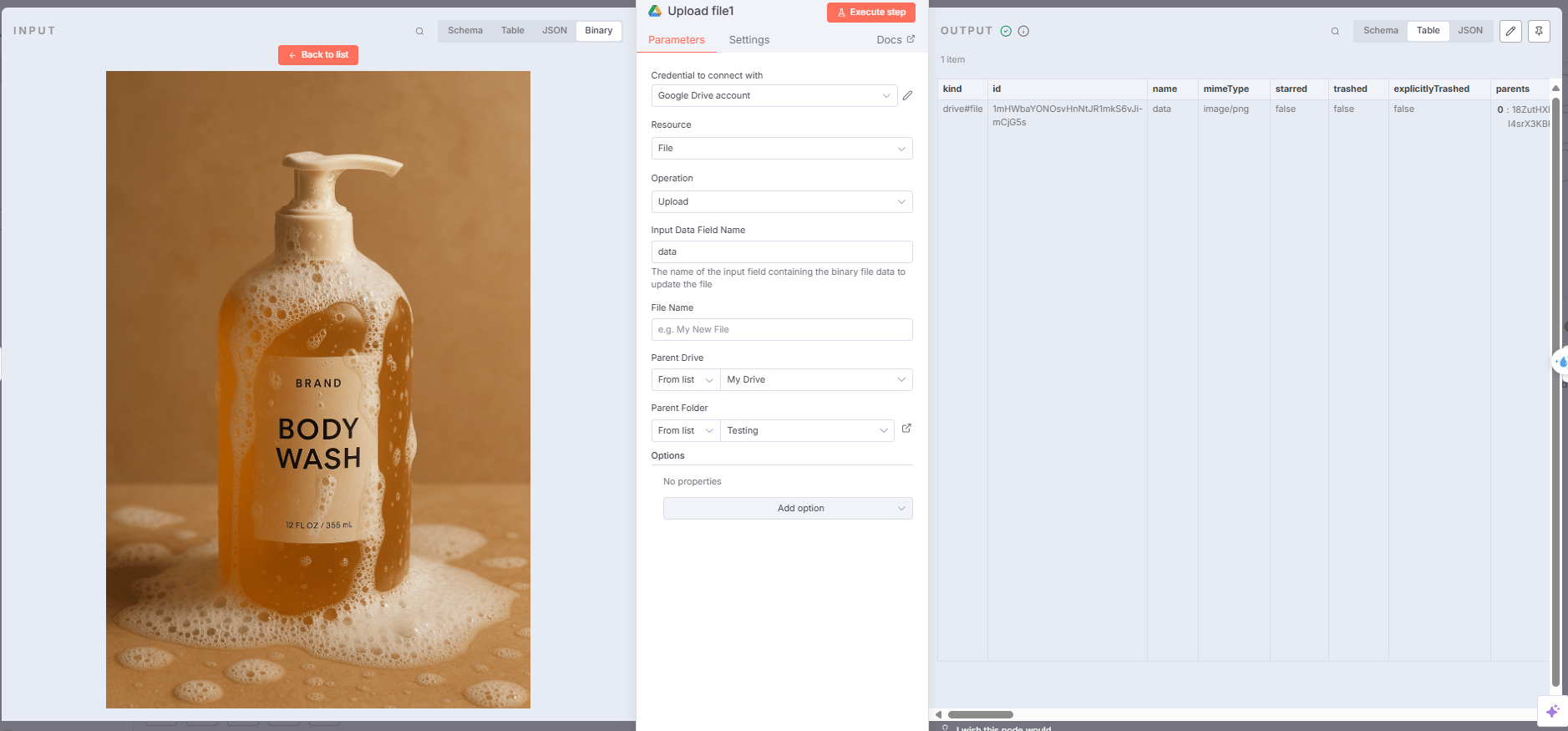Screen dimensions: 1568x731
Task: Select the input Binary view tab
Action: [x=599, y=31]
